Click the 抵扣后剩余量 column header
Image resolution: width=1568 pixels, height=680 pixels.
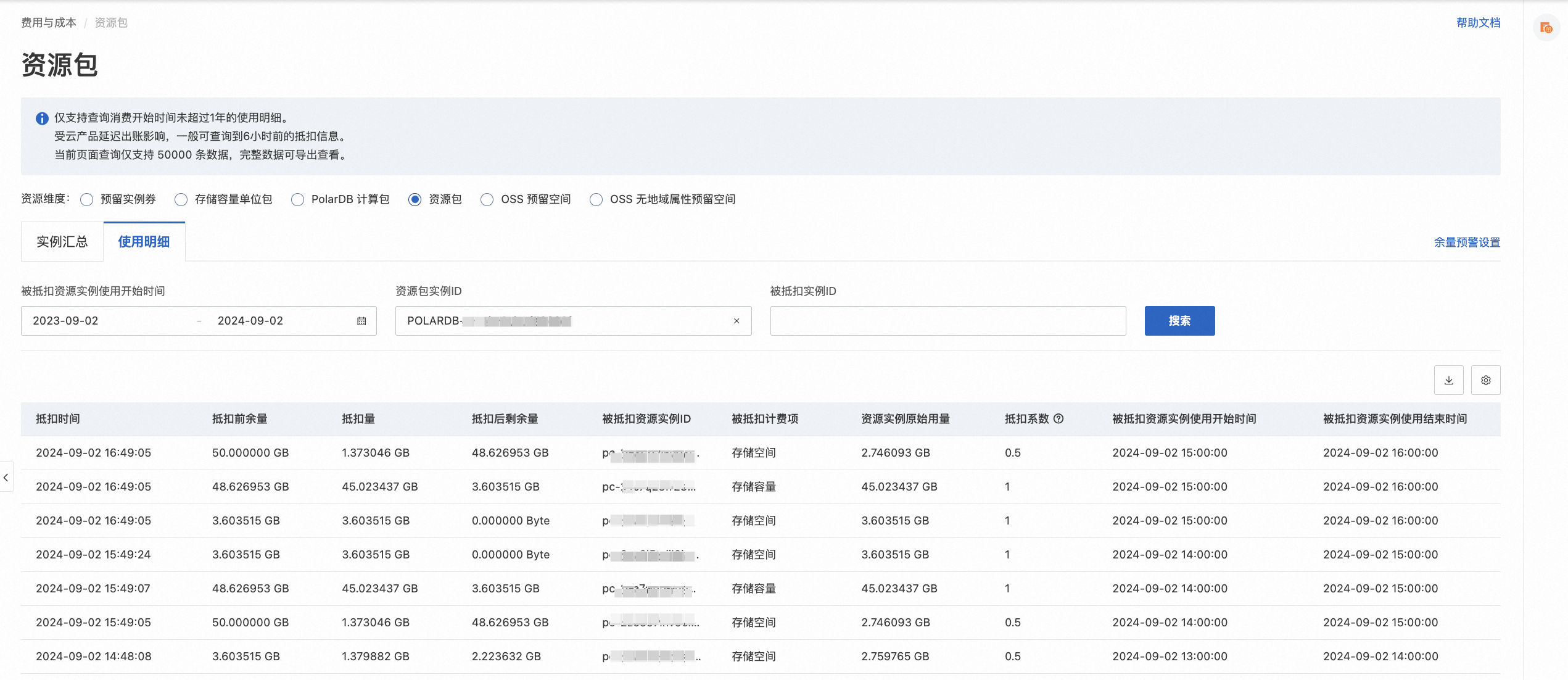(x=505, y=419)
